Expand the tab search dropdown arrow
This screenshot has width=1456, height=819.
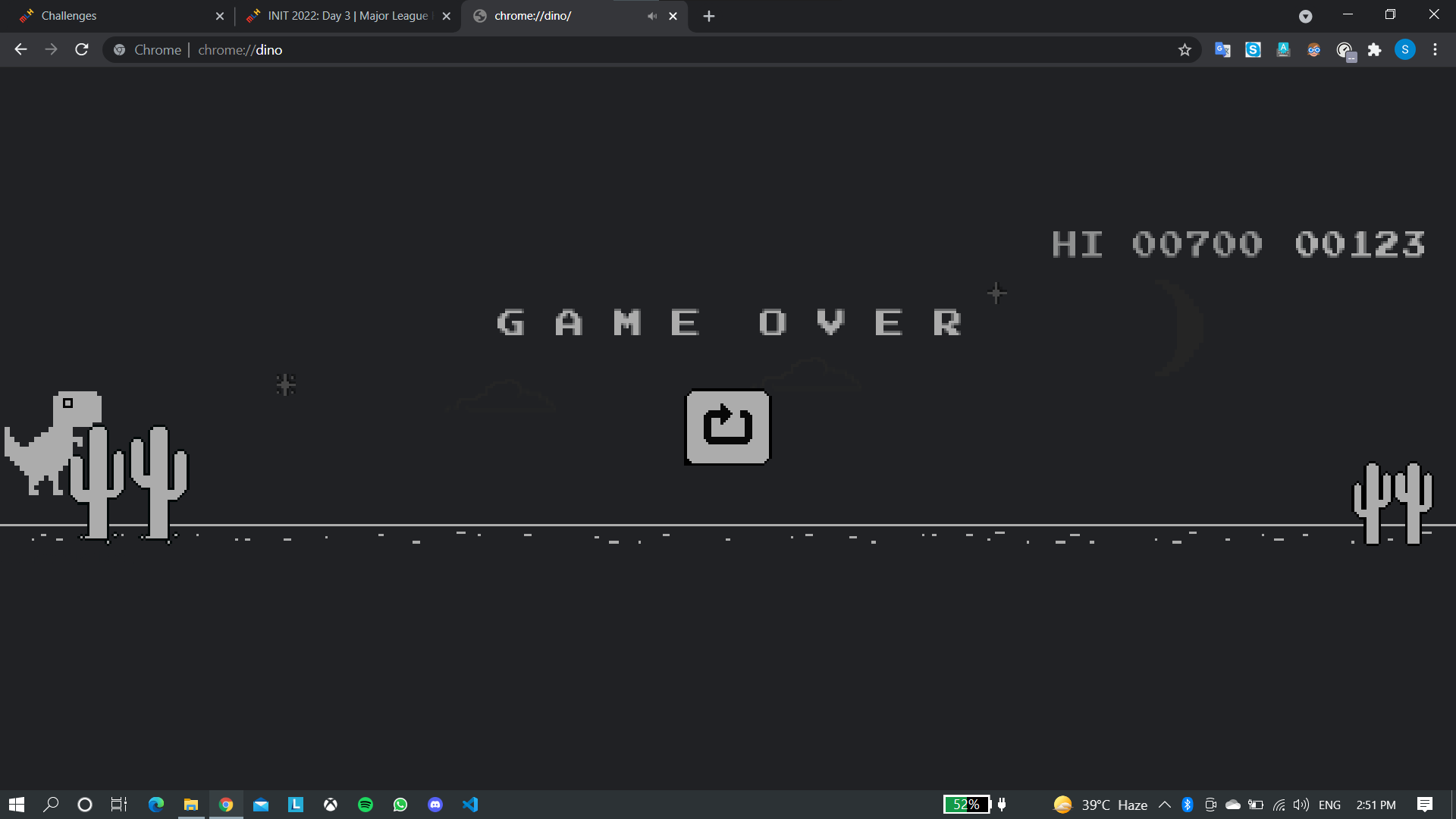[1305, 16]
